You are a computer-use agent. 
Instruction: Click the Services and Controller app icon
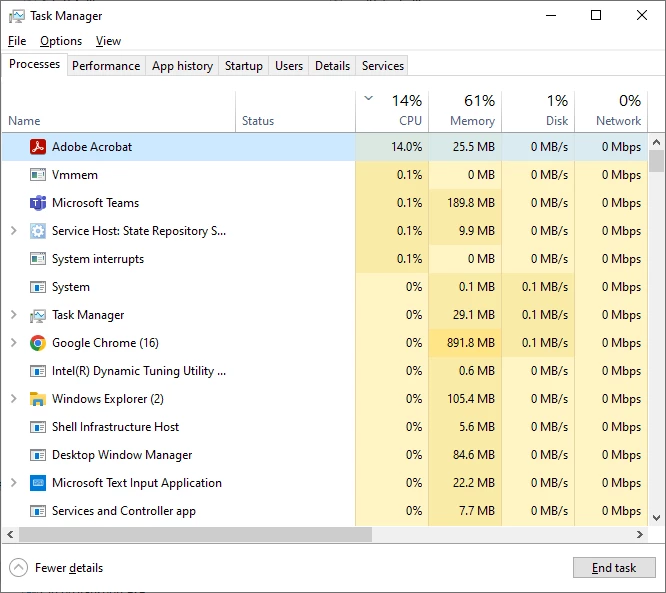pyautogui.click(x=38, y=511)
